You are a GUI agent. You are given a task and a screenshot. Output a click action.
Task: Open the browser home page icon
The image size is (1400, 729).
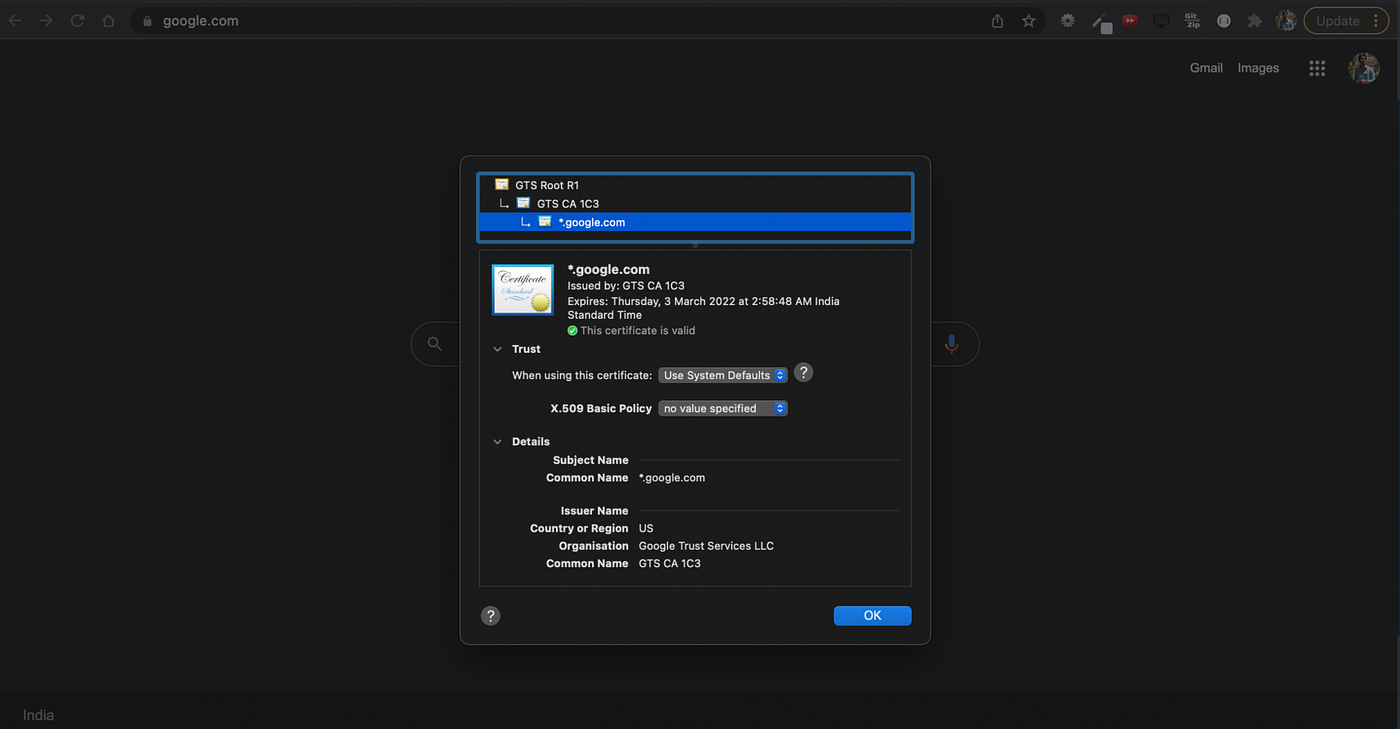point(108,20)
